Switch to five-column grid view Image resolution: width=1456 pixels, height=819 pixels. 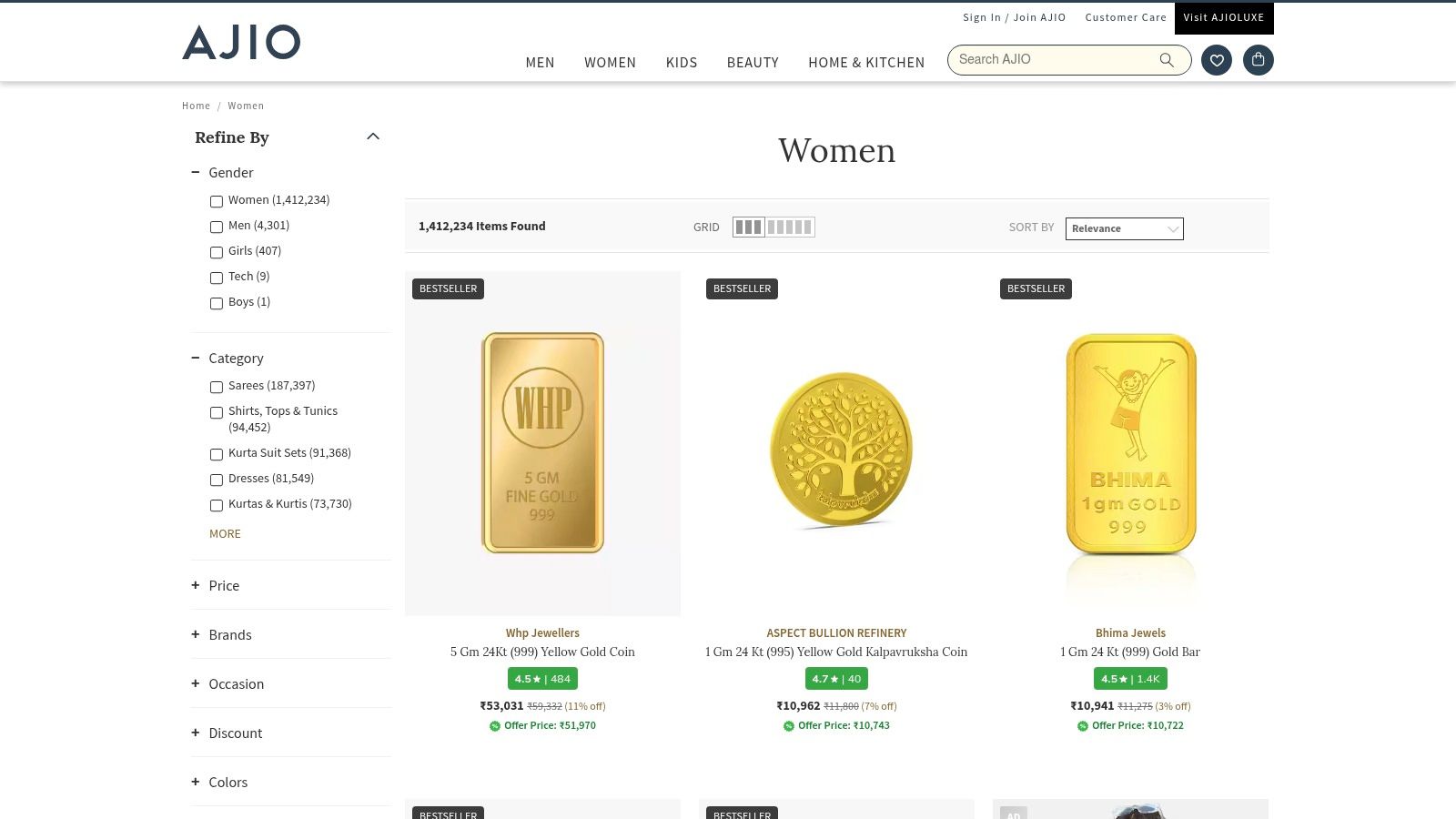click(x=790, y=227)
